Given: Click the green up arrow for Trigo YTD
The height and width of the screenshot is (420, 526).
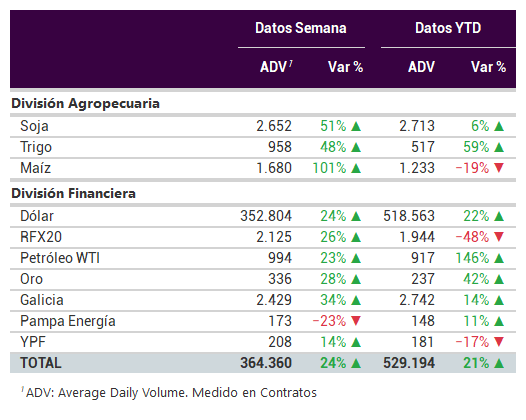Looking at the screenshot, I should 499,147.
